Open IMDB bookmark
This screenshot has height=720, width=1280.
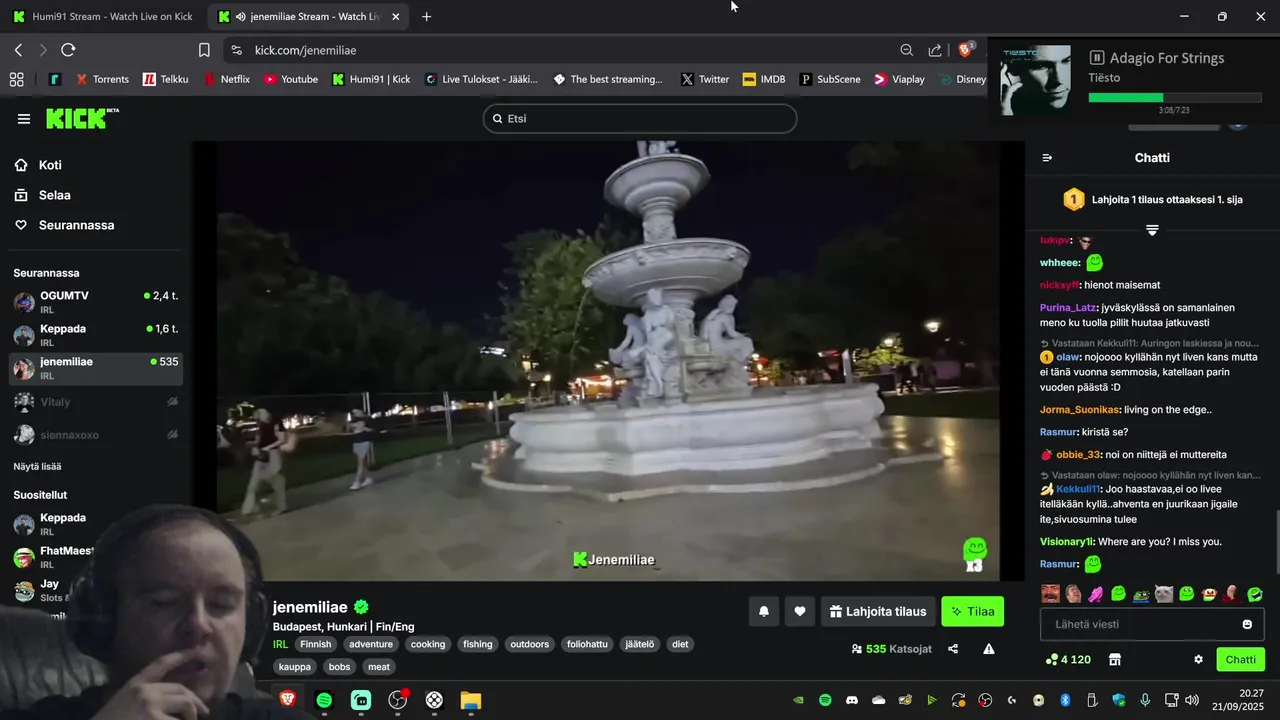click(x=764, y=79)
